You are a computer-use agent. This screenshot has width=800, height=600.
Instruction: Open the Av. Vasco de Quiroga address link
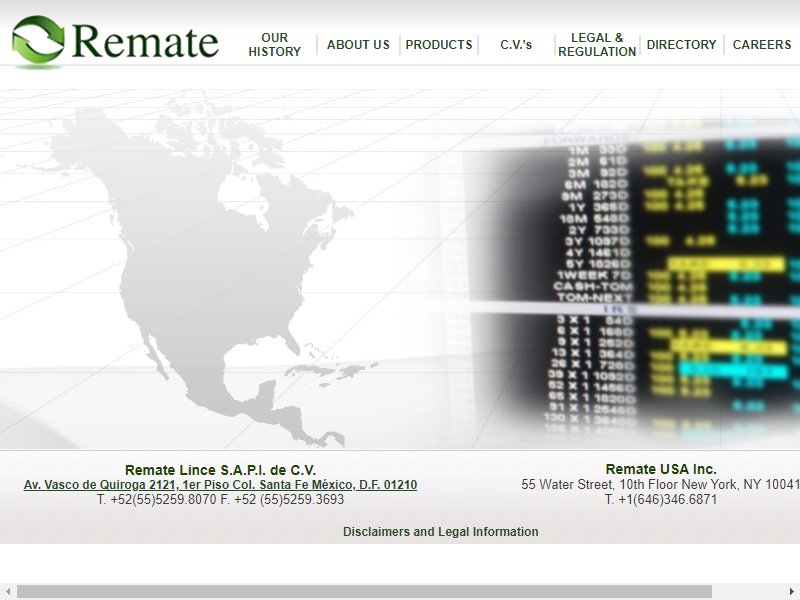220,485
